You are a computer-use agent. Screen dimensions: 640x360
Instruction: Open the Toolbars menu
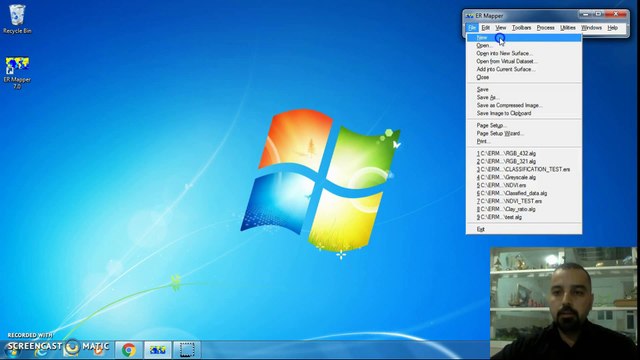[x=521, y=28]
